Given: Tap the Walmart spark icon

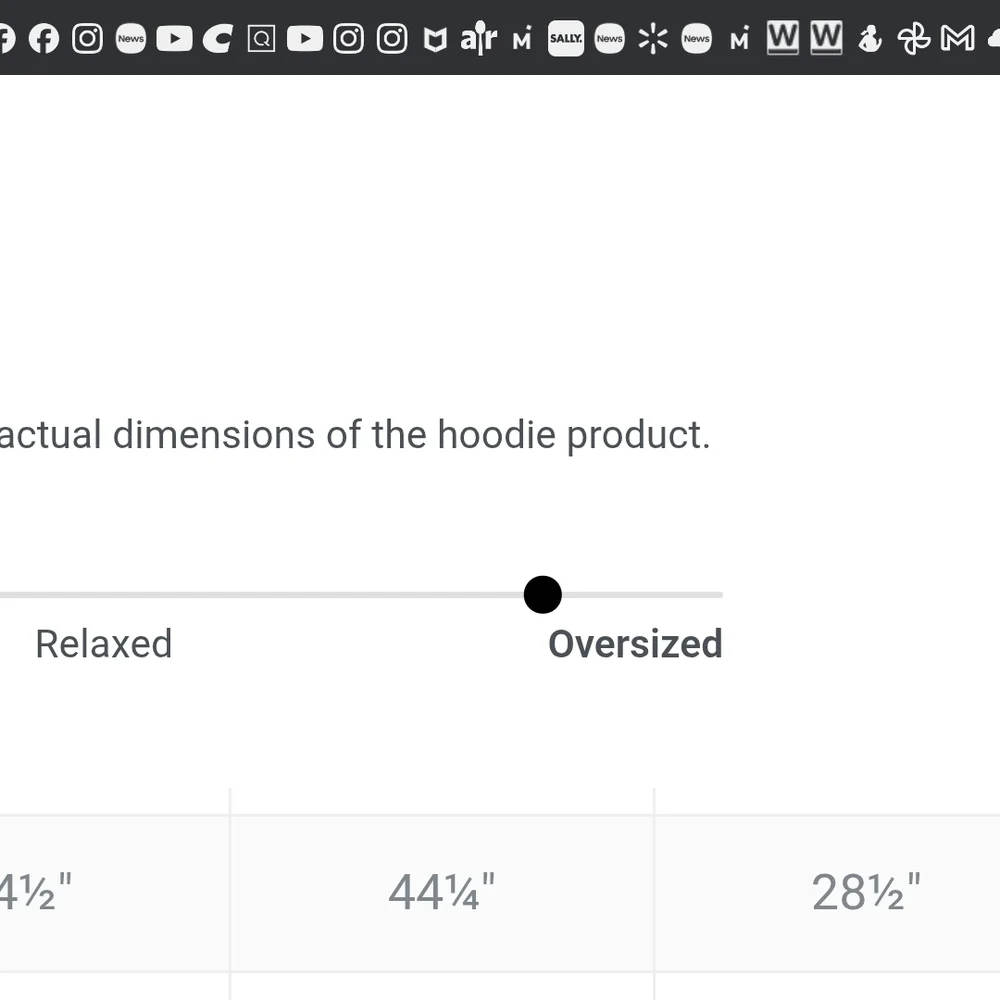Looking at the screenshot, I should point(653,39).
